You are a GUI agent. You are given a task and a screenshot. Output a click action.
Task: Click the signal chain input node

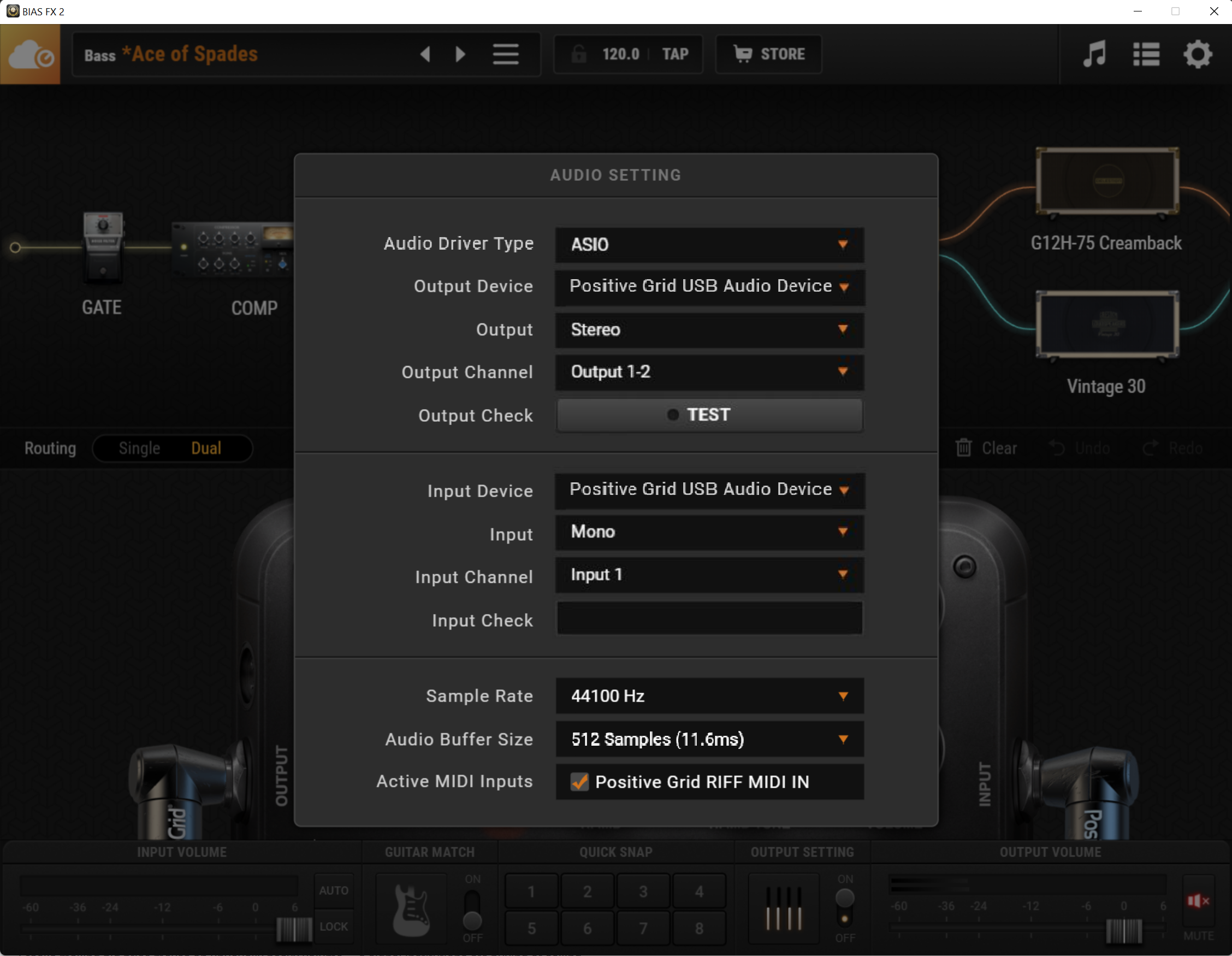[x=15, y=247]
